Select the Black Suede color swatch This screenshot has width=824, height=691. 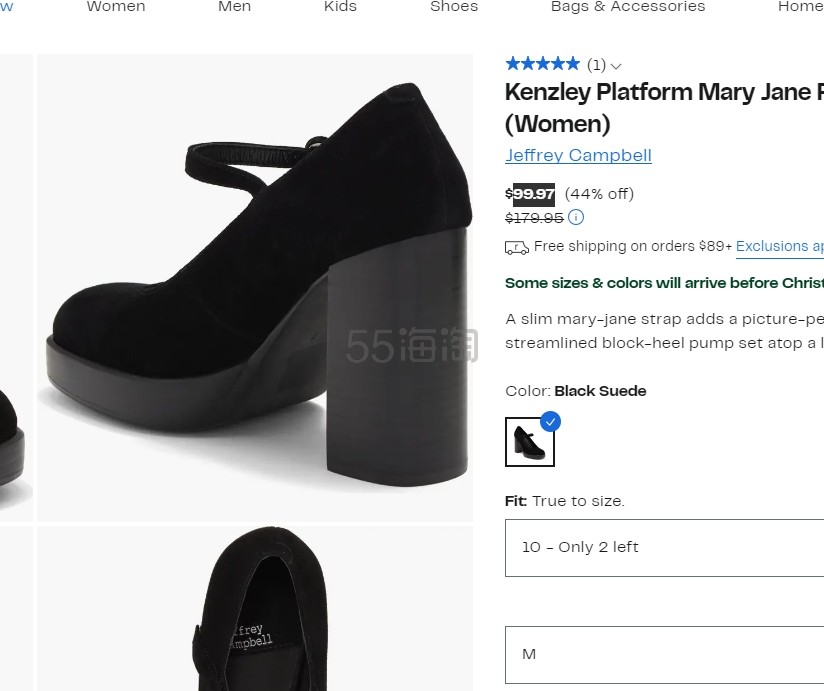530,441
